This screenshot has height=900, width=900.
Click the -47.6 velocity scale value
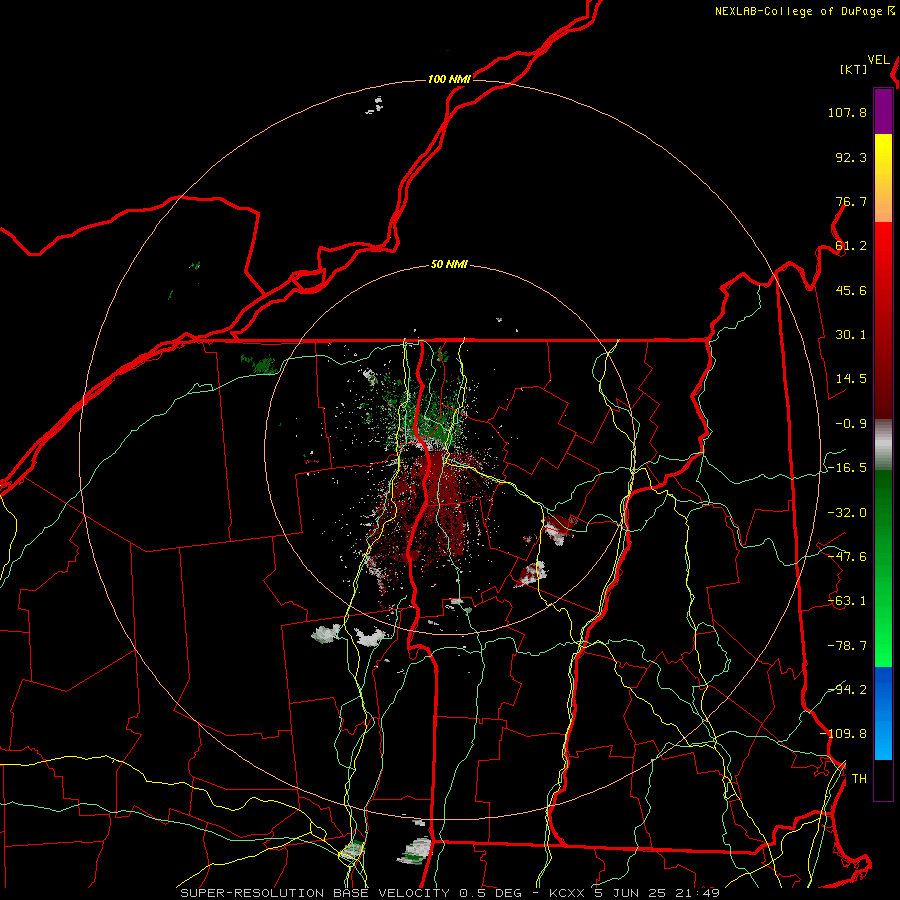tap(847, 557)
